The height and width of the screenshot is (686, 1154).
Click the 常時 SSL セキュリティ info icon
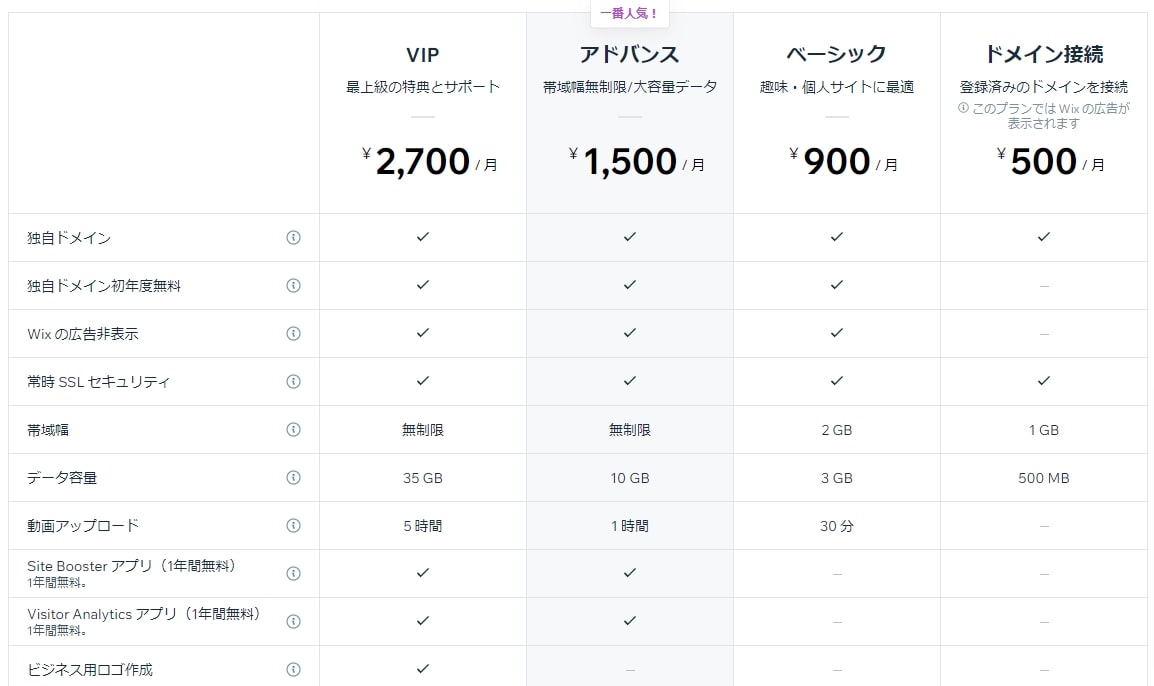[x=293, y=381]
